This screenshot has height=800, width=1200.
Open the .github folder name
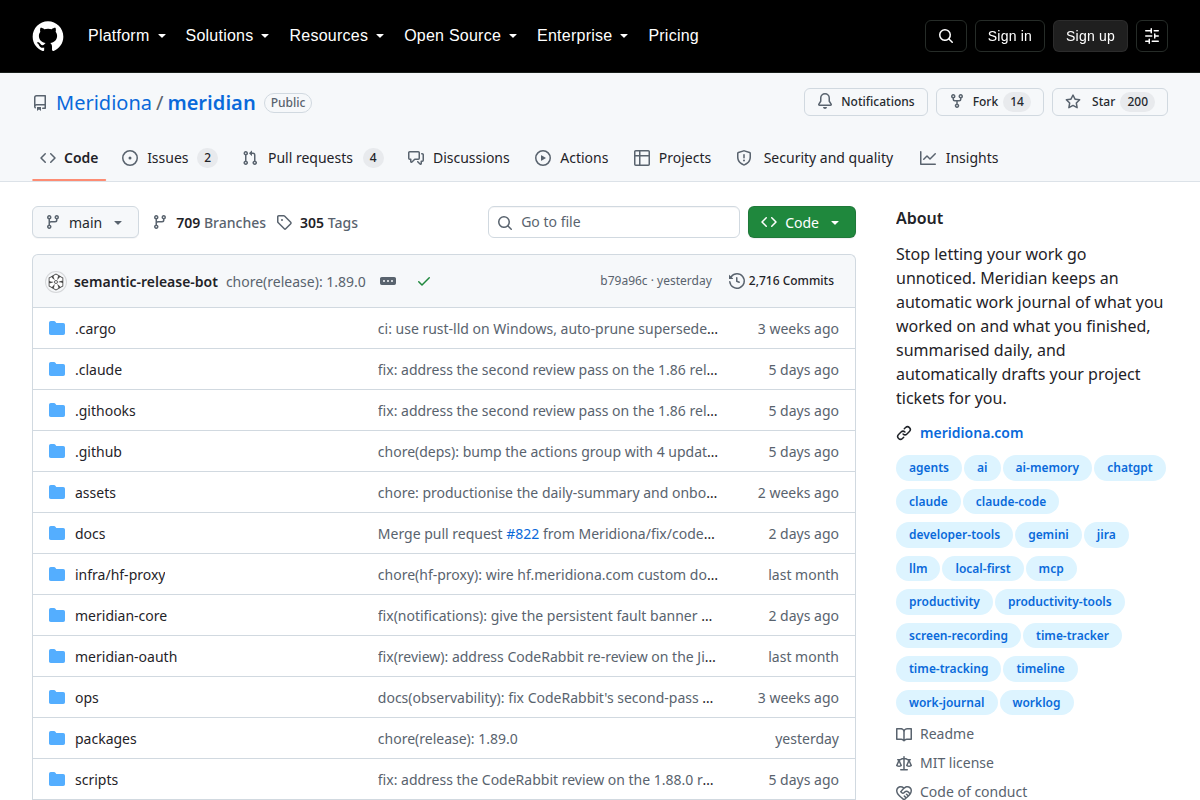coord(98,452)
